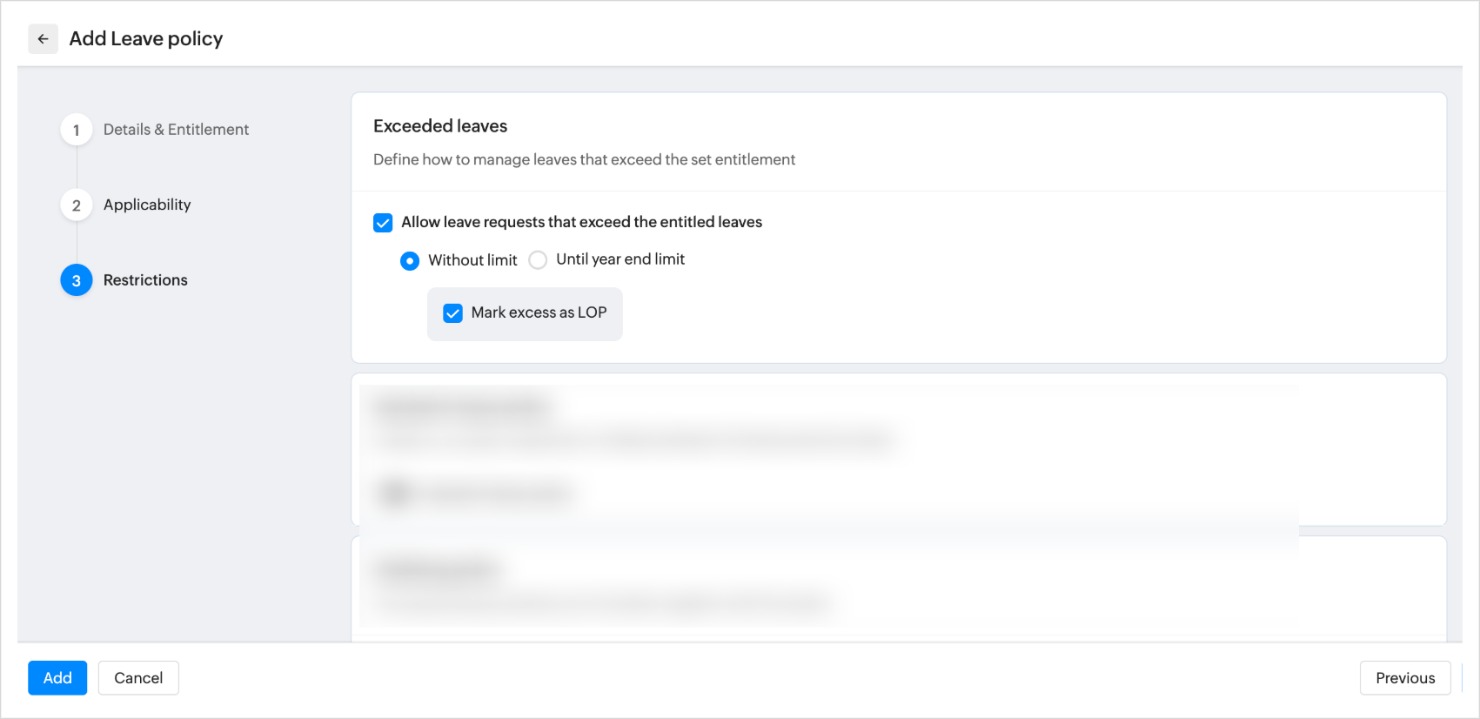
Task: Click the "Define how to manage leaves" description
Action: tap(584, 160)
